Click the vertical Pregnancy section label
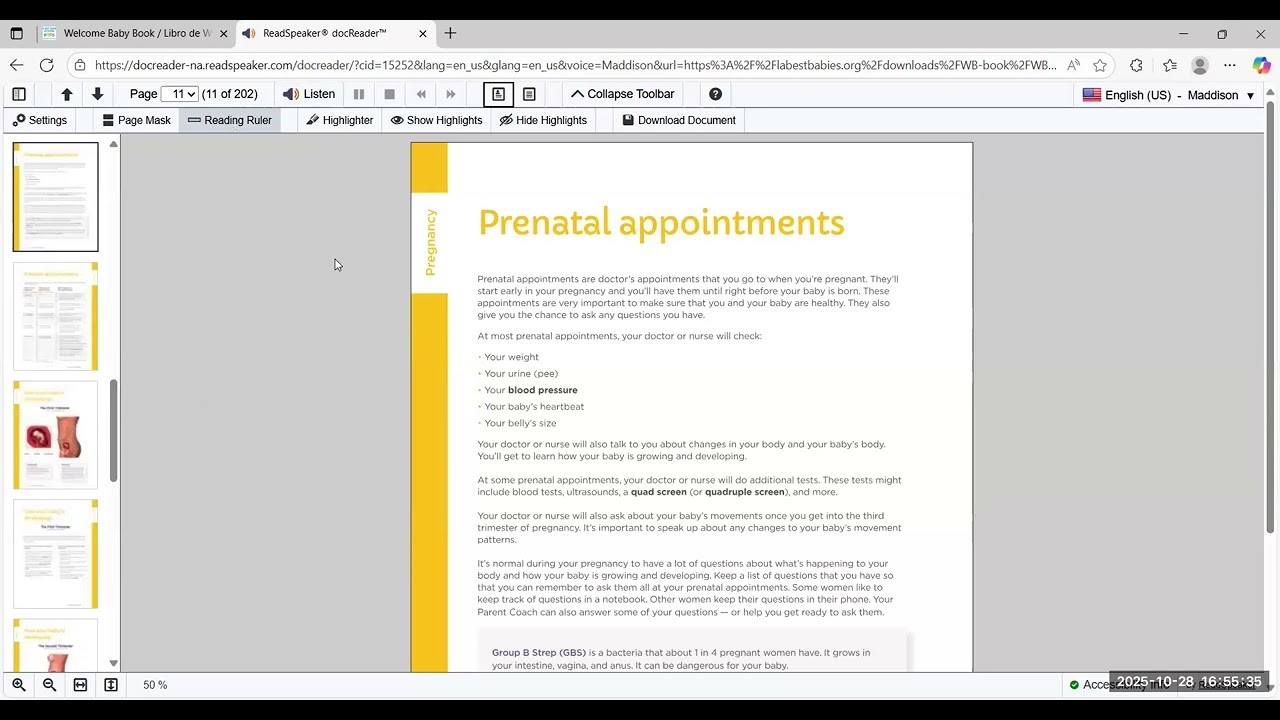 pos(431,242)
